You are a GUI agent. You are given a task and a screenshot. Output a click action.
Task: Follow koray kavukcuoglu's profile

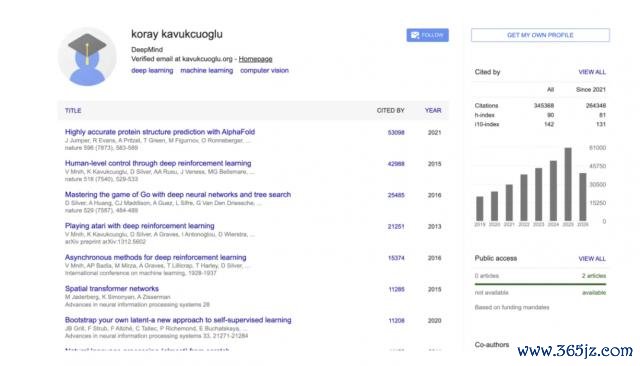pos(427,35)
